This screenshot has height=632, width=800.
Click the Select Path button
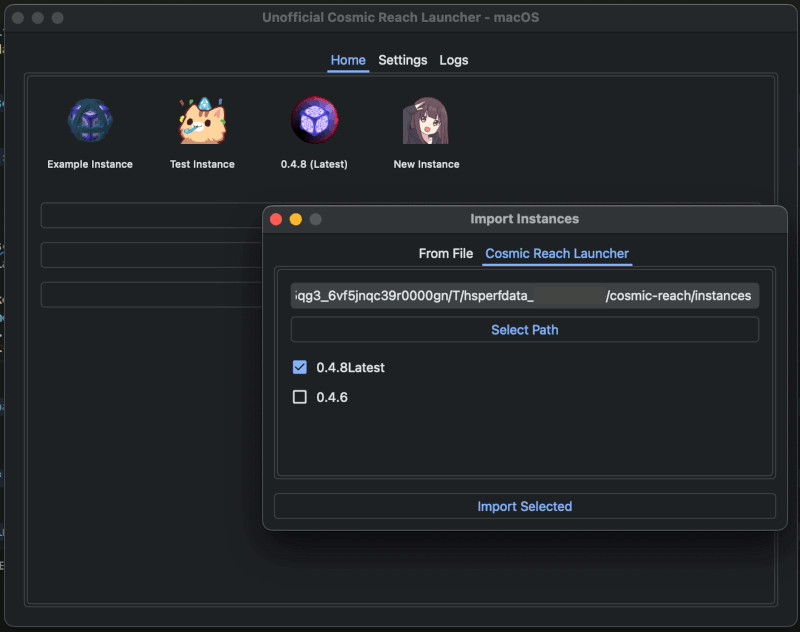tap(524, 329)
